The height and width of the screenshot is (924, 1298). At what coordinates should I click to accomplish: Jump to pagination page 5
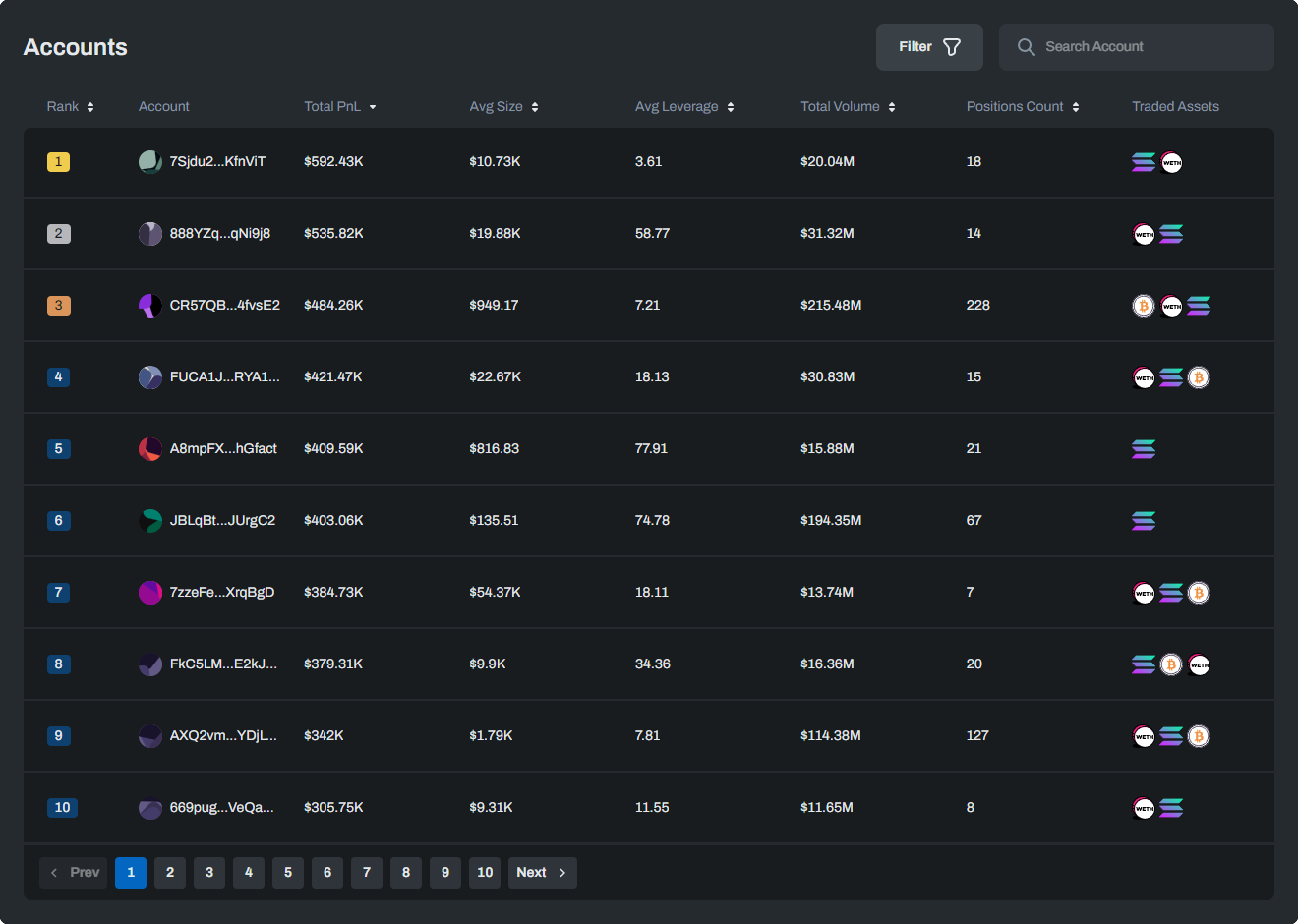pos(288,872)
